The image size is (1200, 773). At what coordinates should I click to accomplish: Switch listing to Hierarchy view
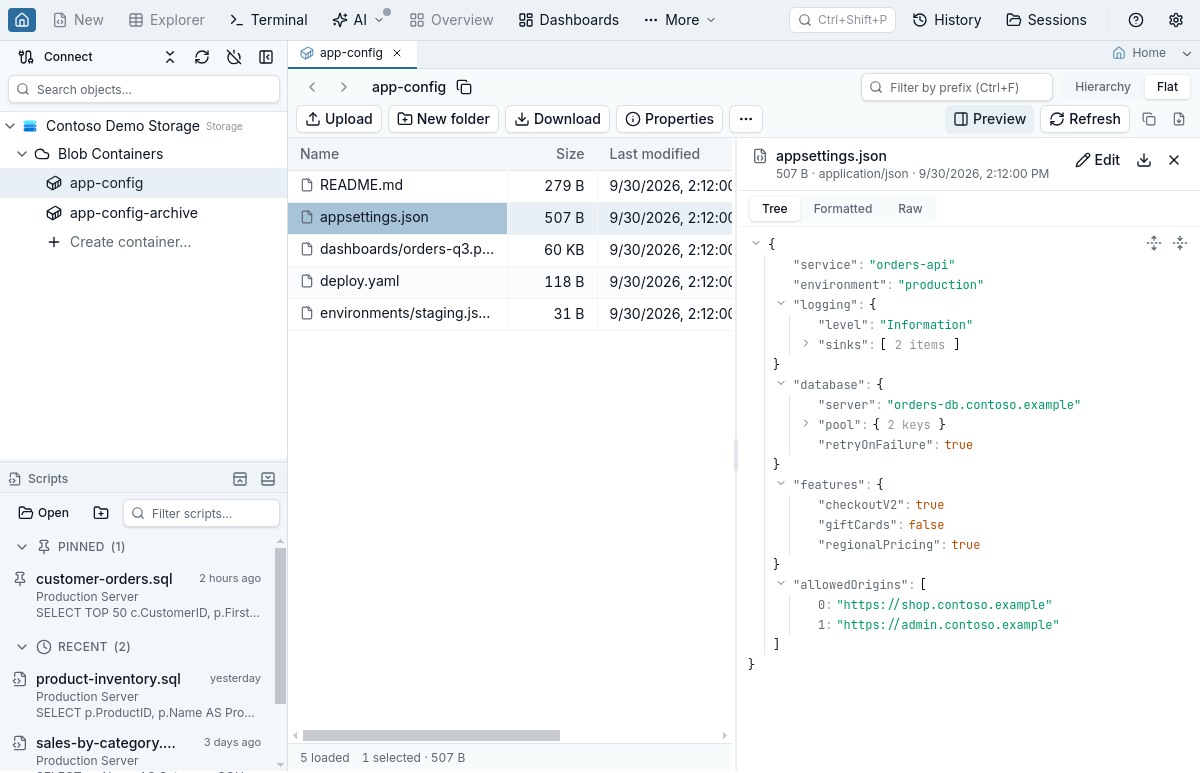[1103, 87]
